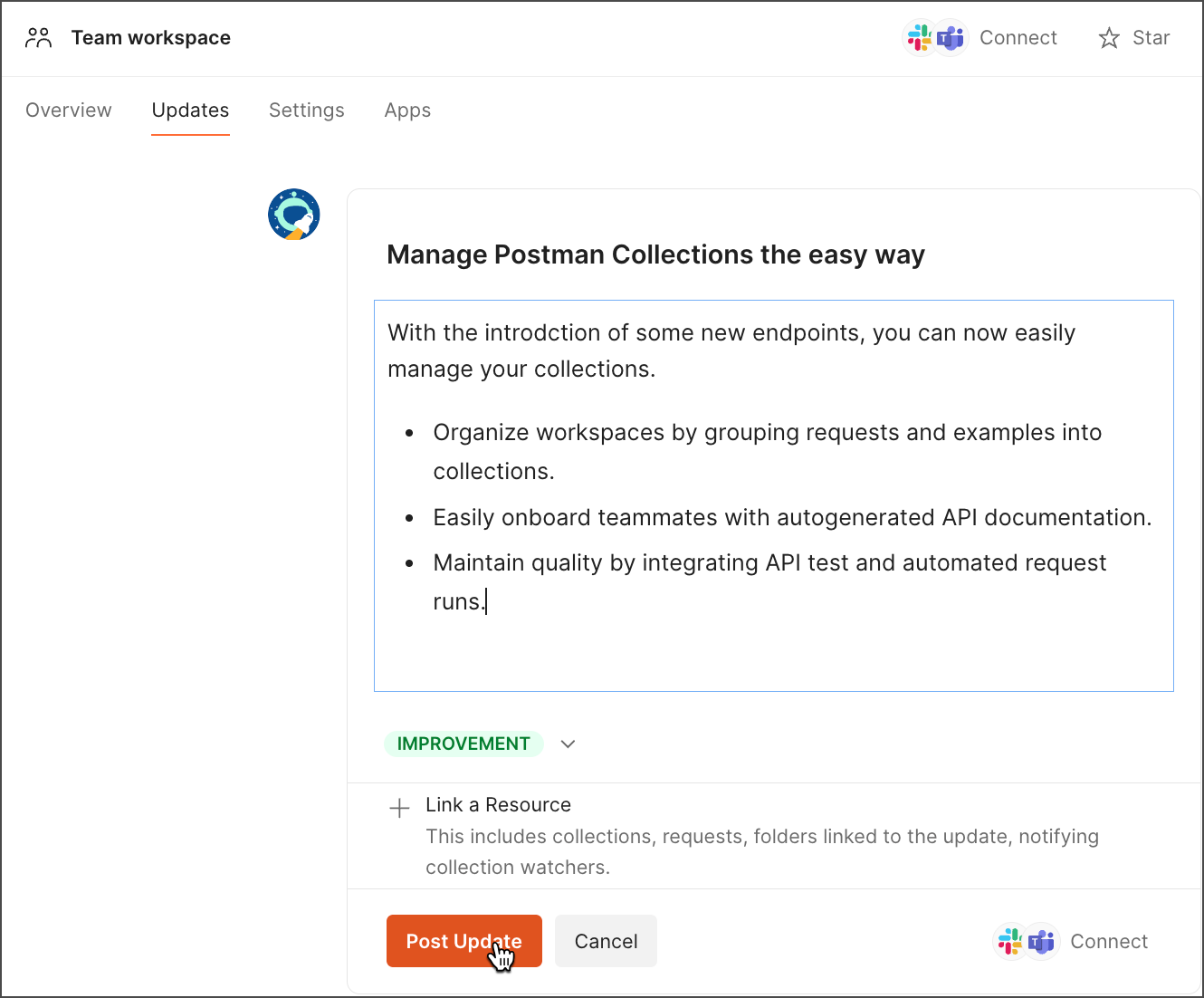Click the Teams icon near the bottom Connect
1204x998 pixels.
1042,941
